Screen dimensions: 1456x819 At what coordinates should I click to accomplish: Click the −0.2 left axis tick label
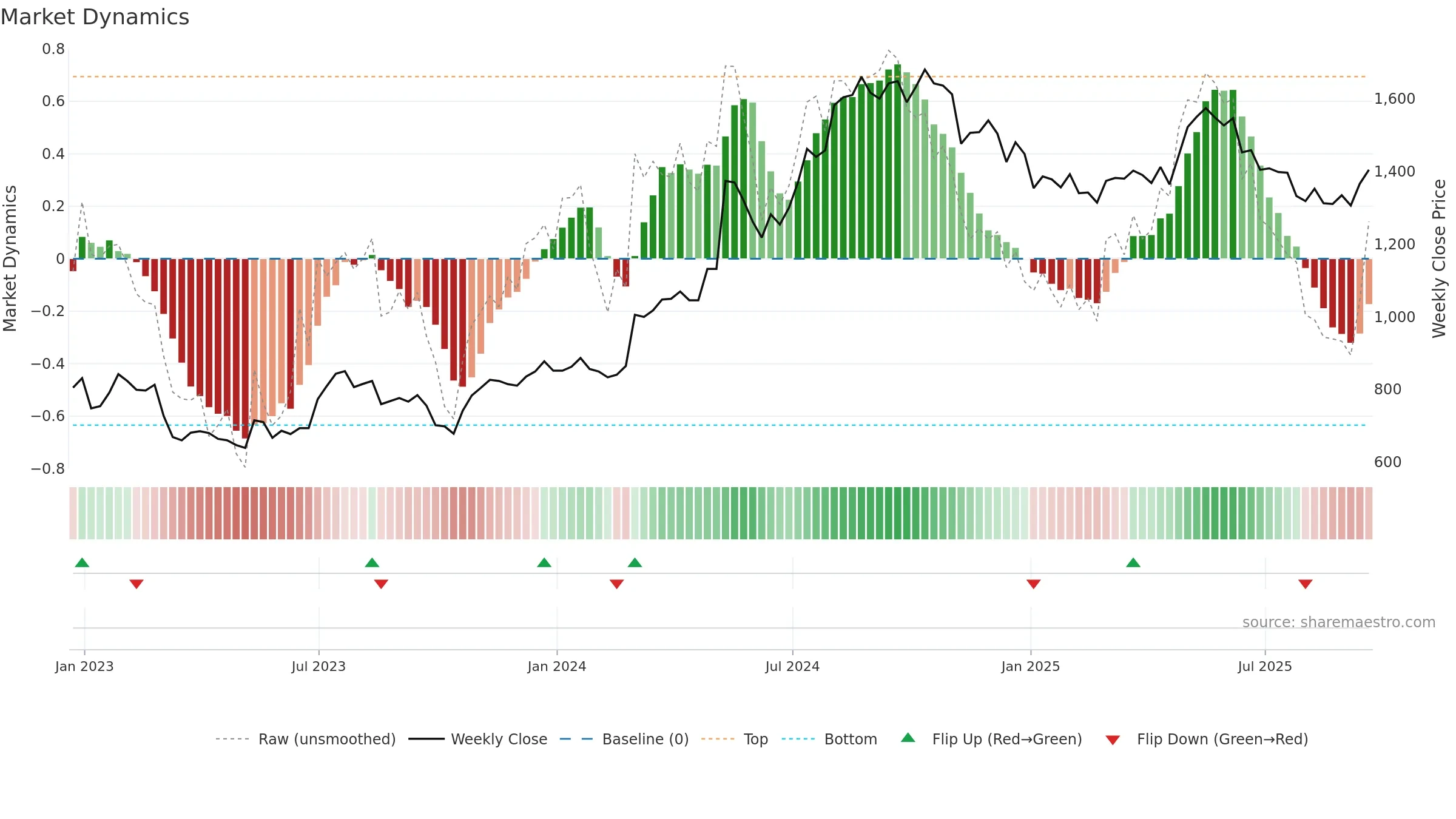(x=48, y=311)
